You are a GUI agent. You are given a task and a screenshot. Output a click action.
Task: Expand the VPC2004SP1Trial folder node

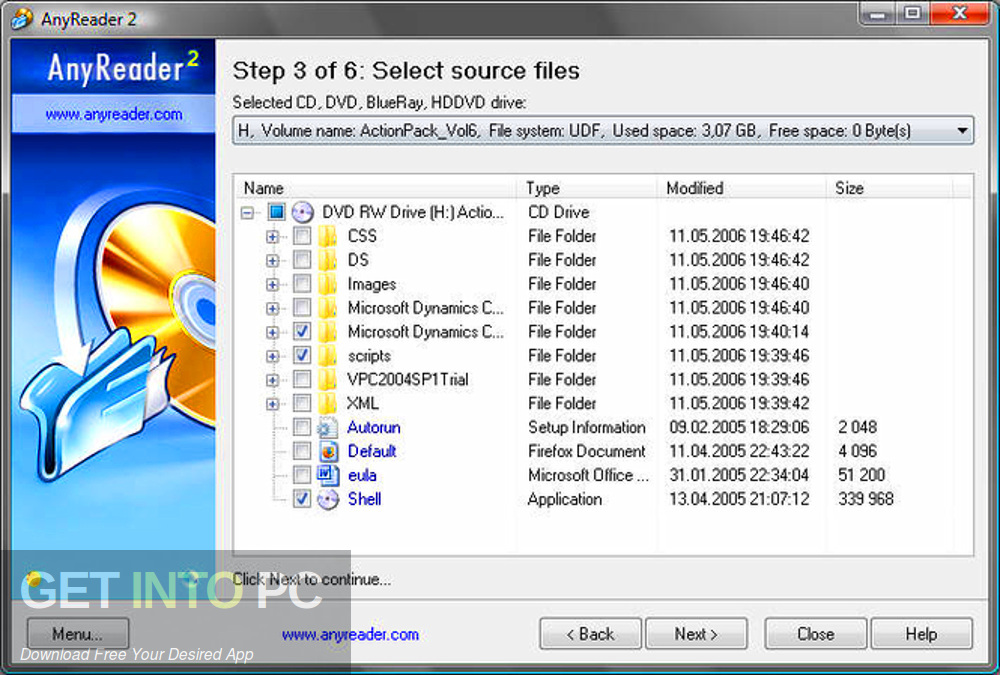272,380
